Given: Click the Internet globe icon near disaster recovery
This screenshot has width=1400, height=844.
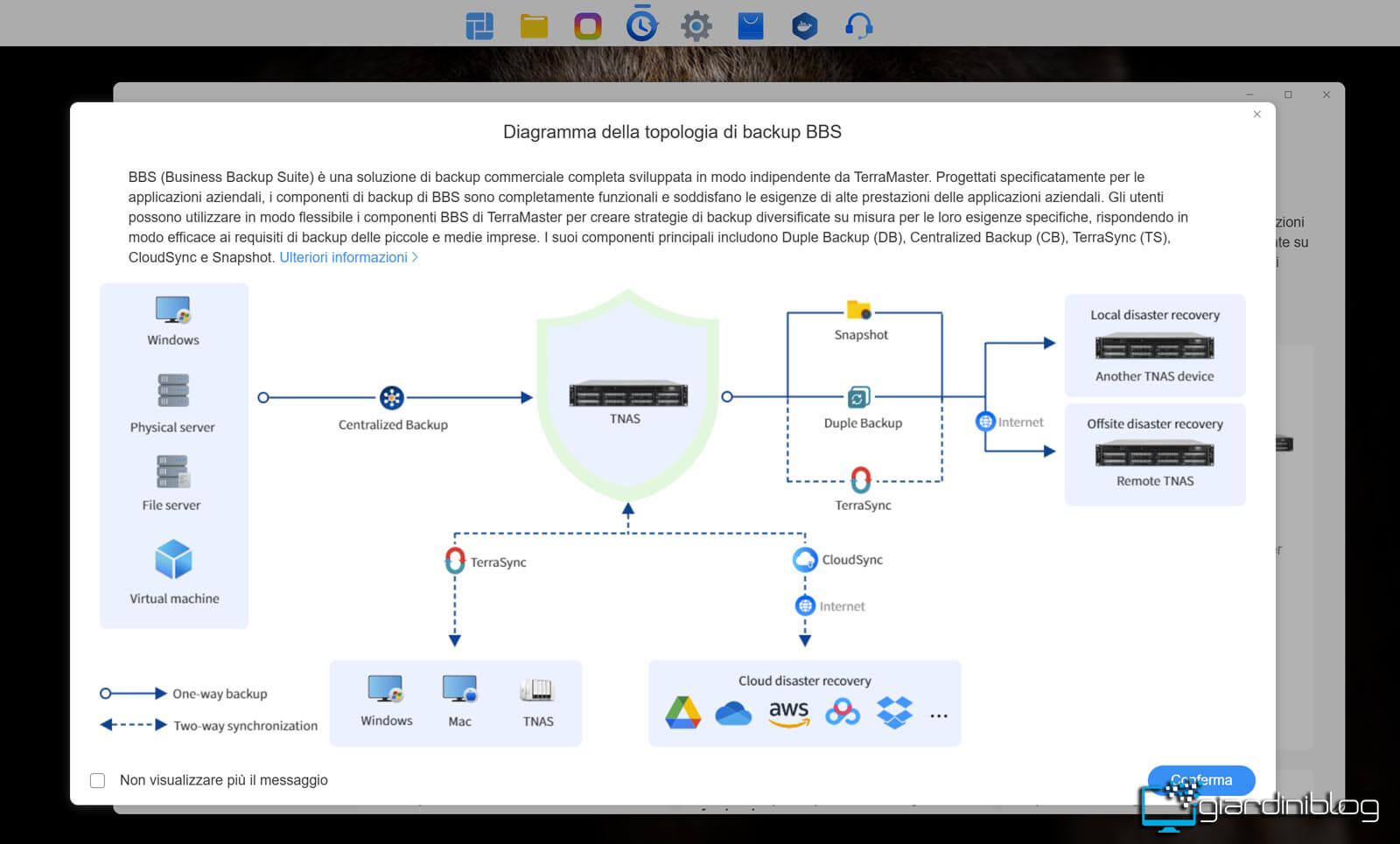Looking at the screenshot, I should (x=985, y=422).
